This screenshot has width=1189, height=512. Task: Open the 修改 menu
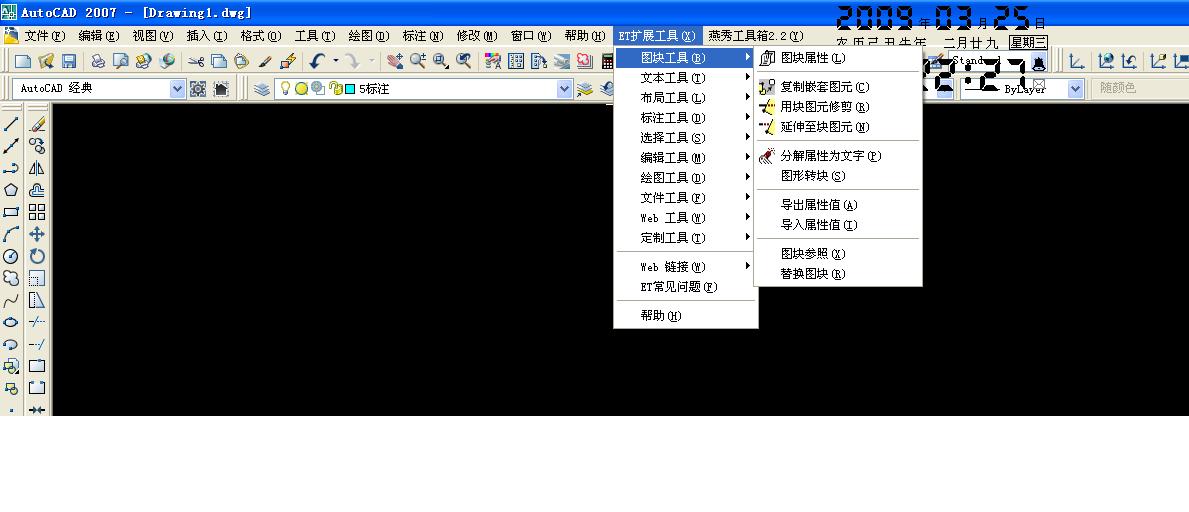pos(477,36)
